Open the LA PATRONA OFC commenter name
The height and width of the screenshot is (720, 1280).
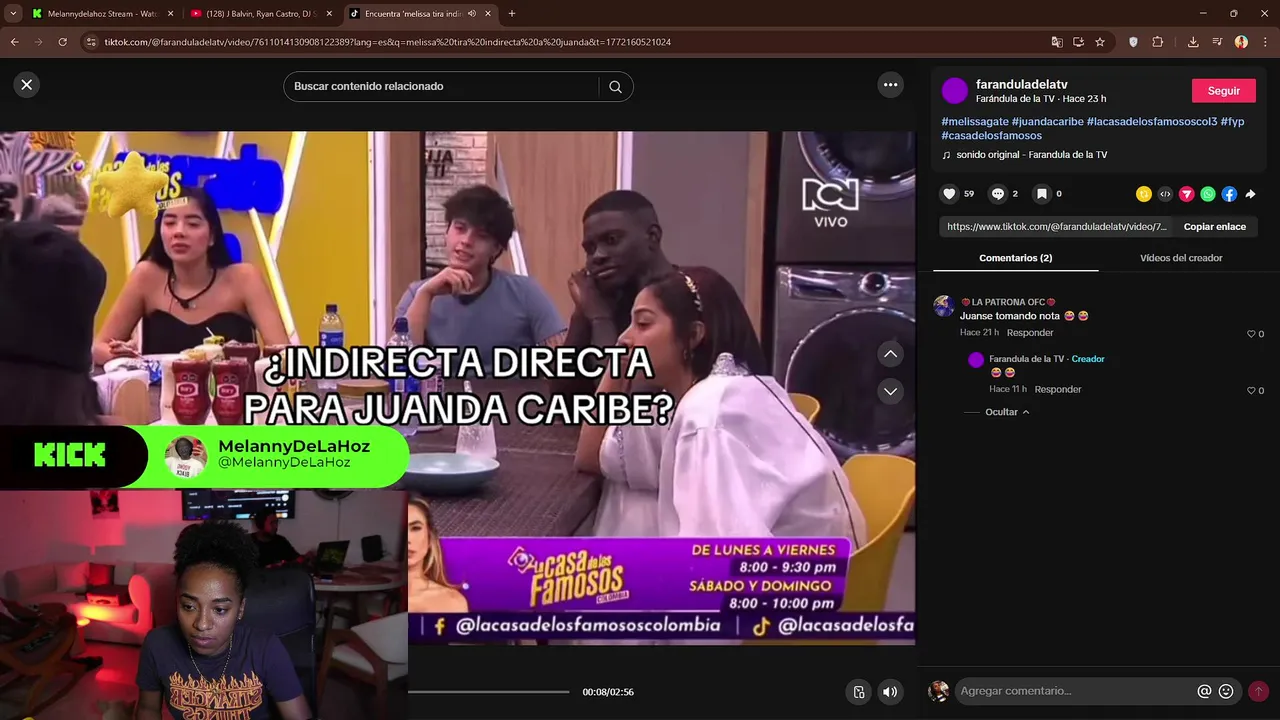click(1008, 302)
